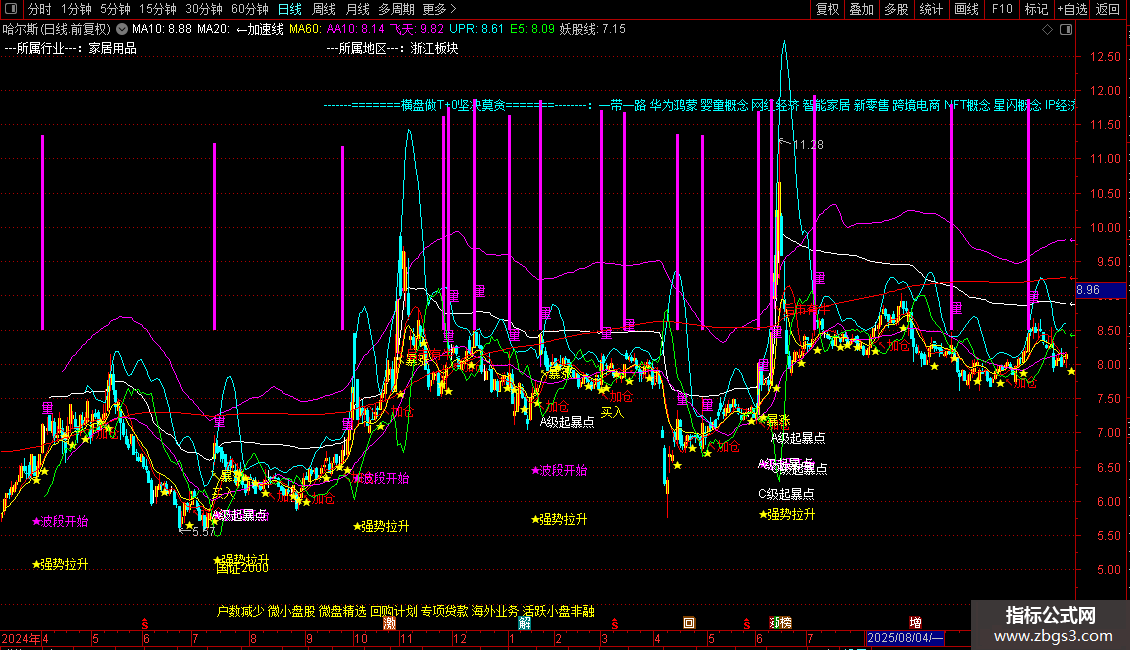Click the 浙江板块 region label

pos(435,48)
